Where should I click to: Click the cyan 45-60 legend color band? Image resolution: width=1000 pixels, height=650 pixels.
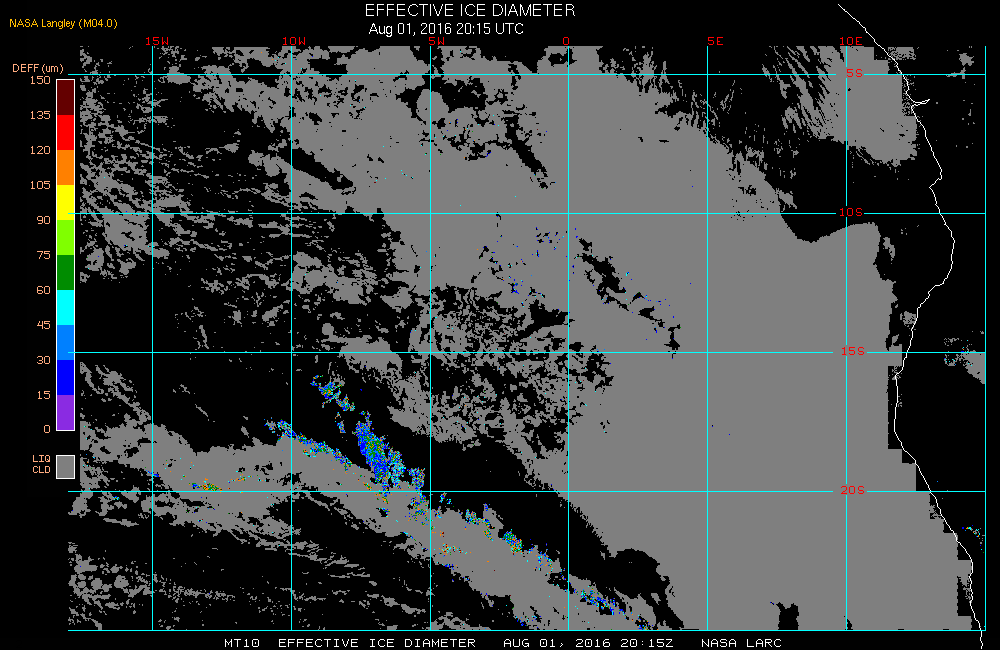click(66, 307)
